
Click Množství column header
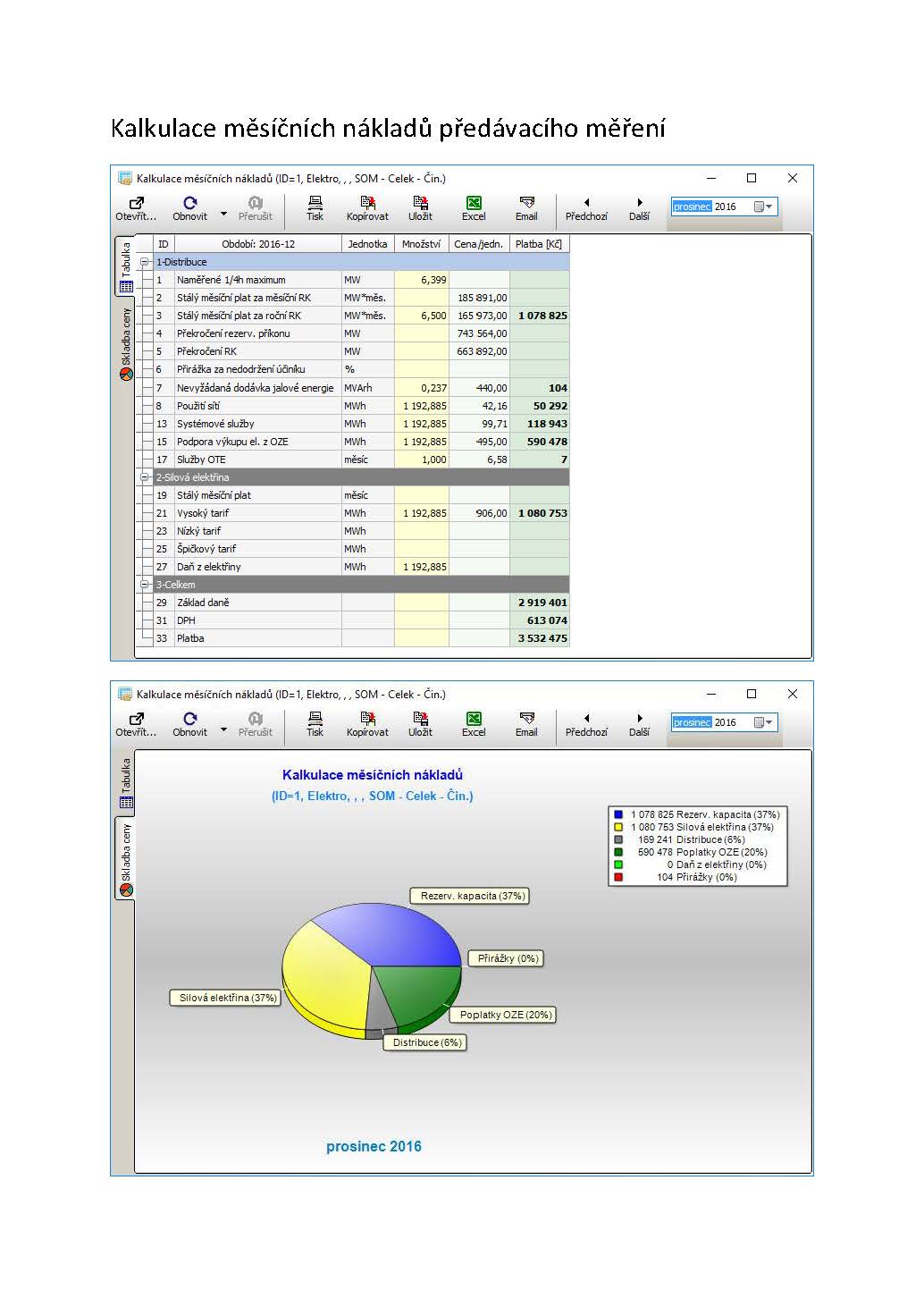pos(422,244)
